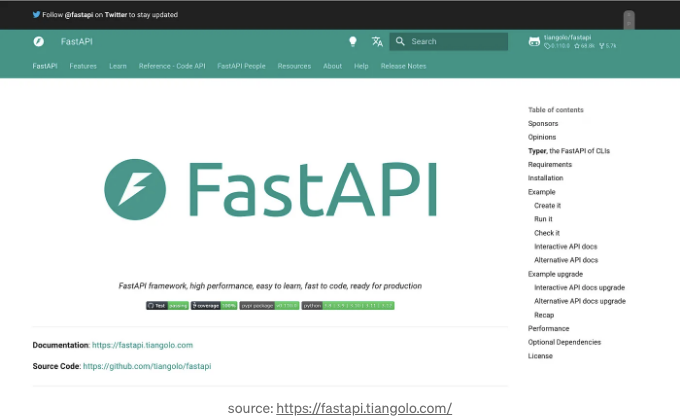Open the Resources tab
680x418 pixels.
tap(294, 66)
